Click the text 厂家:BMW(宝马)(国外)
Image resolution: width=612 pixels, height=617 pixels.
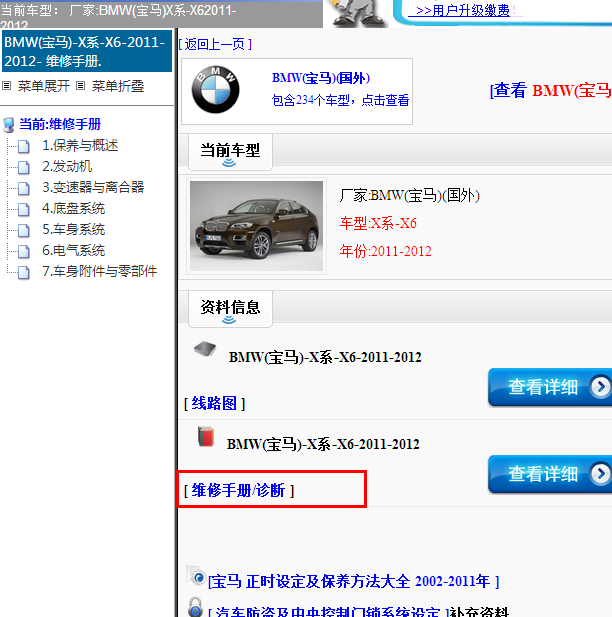(410, 195)
